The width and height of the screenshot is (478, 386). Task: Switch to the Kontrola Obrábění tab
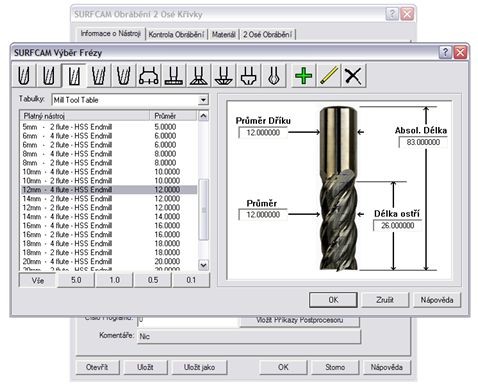[176, 34]
